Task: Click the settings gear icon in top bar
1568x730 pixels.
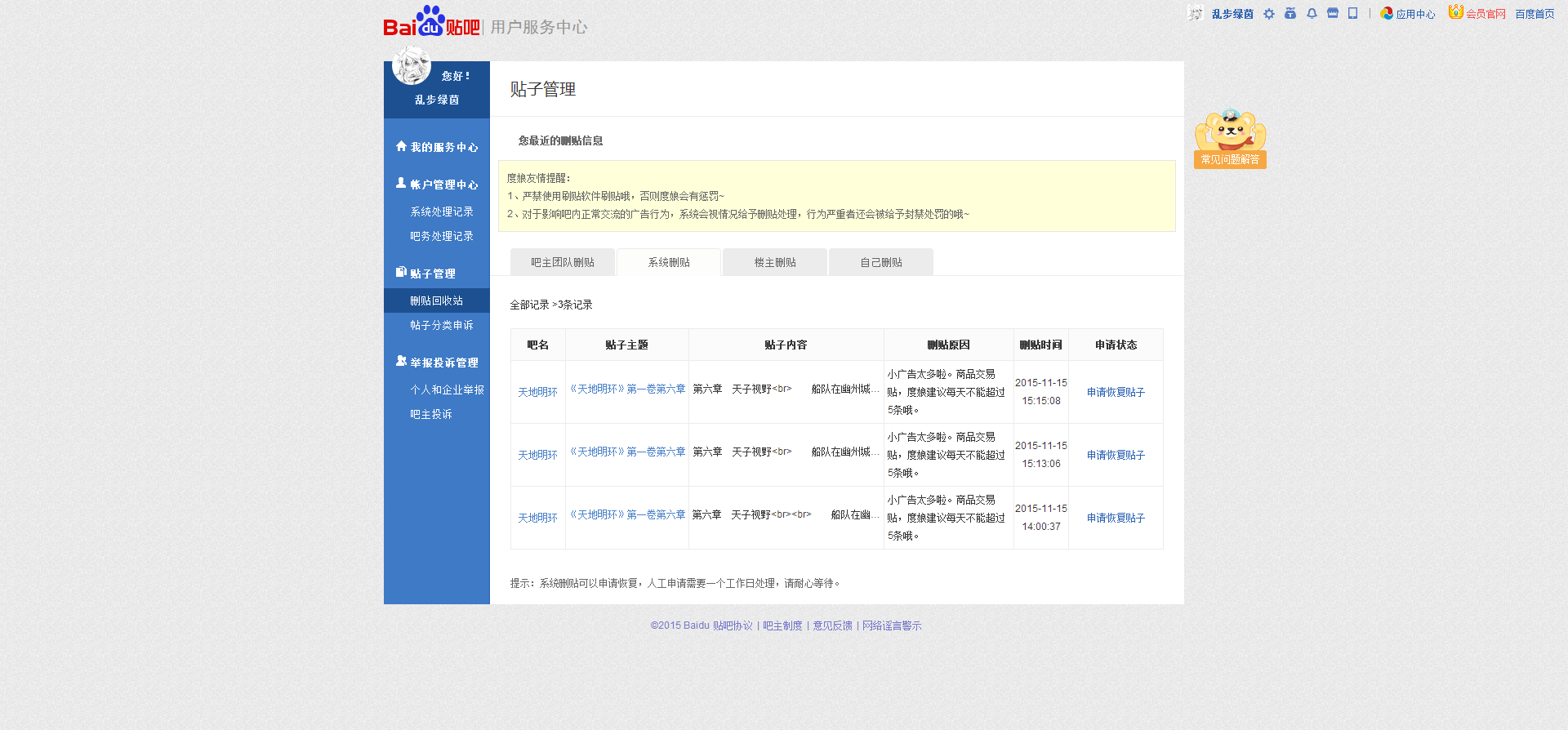Action: [x=1268, y=14]
